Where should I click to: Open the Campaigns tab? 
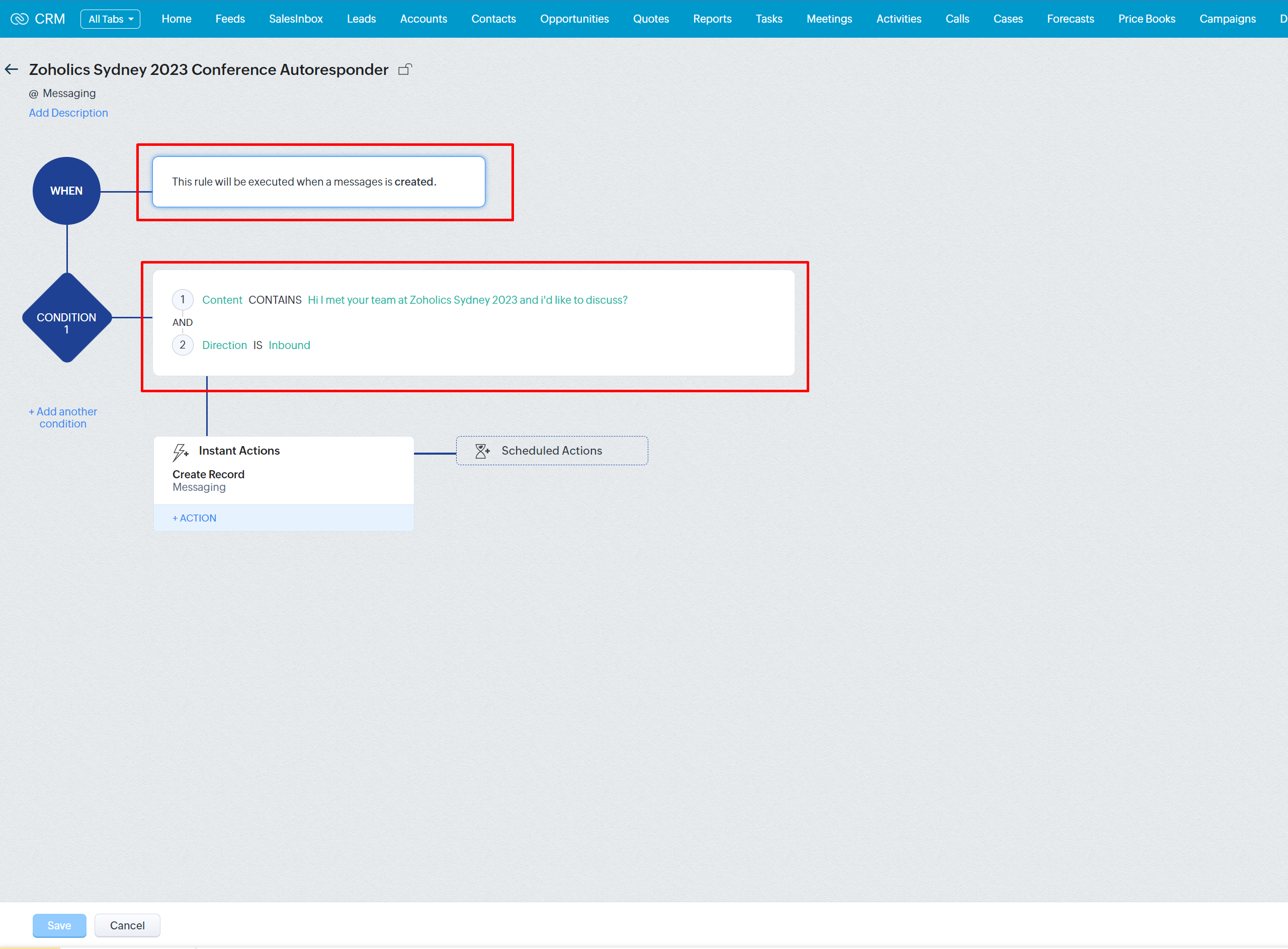coord(1228,19)
